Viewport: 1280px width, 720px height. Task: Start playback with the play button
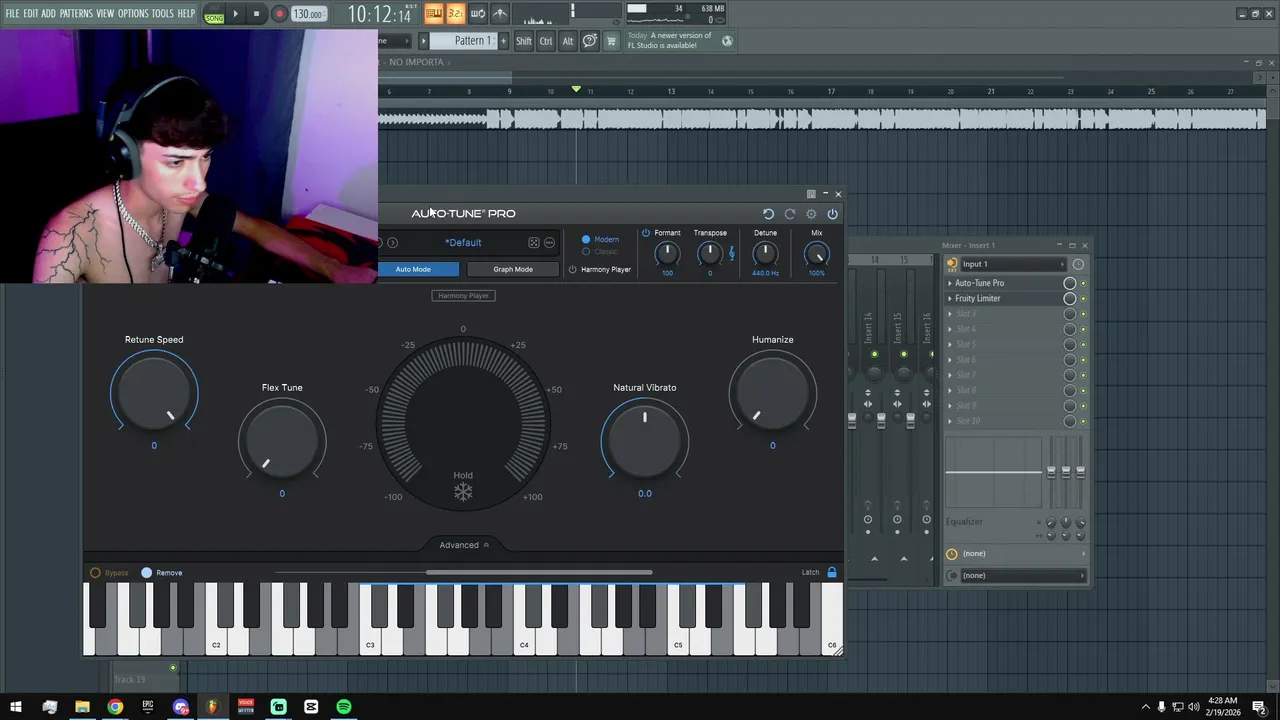pos(236,14)
